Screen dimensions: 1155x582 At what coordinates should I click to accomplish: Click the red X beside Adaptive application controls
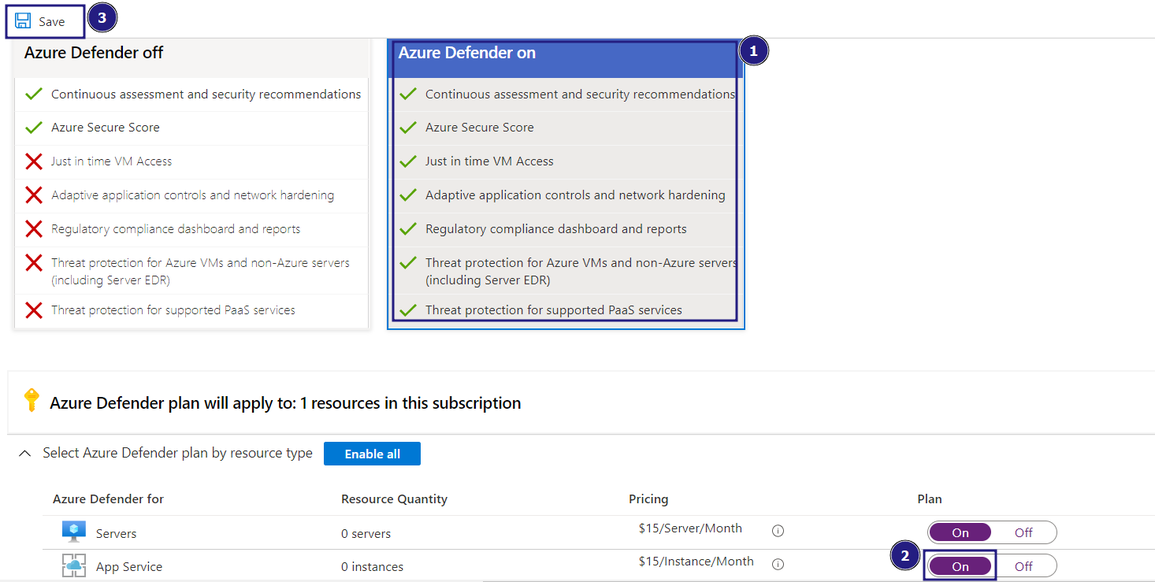click(x=33, y=195)
